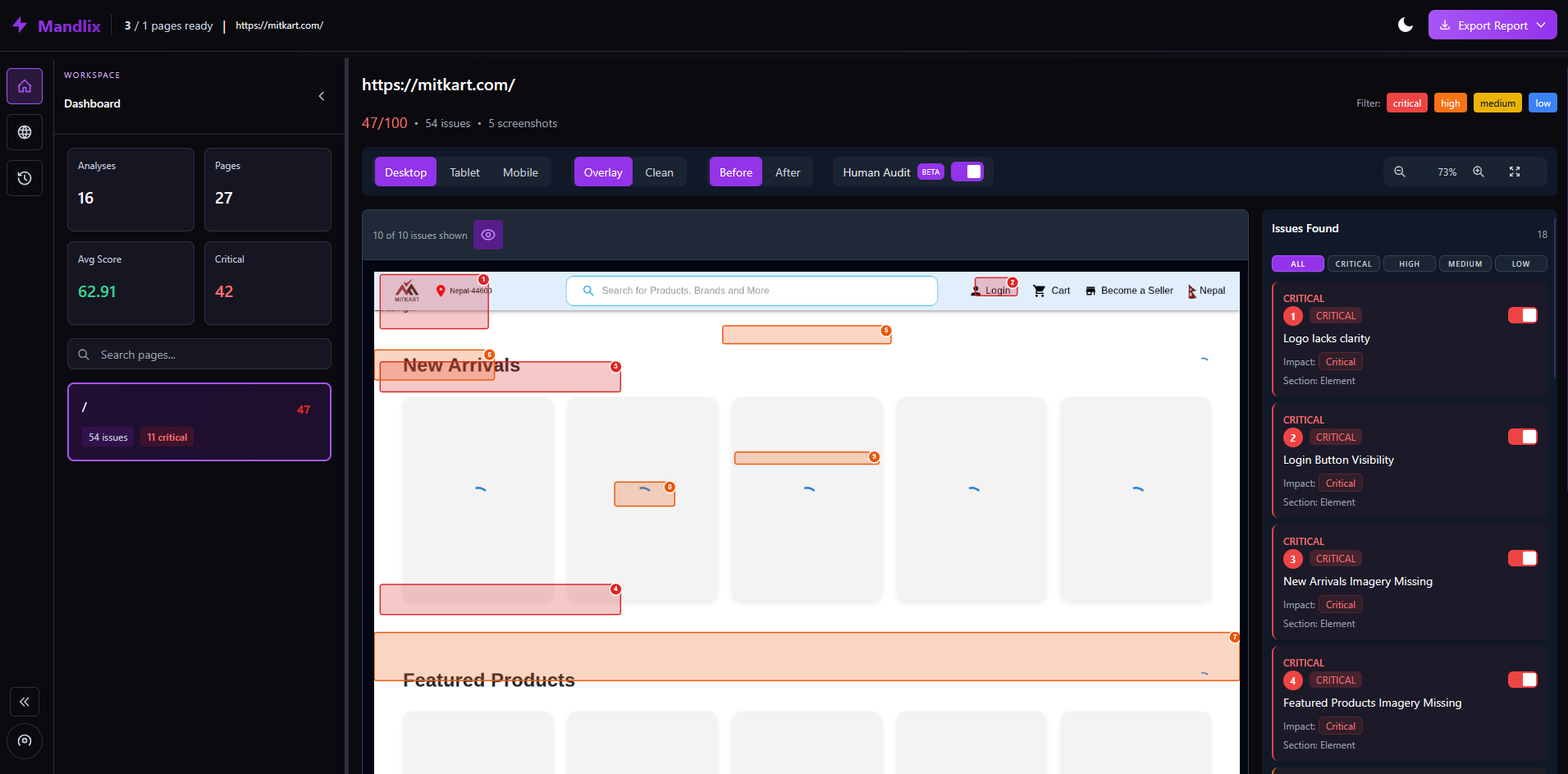Image resolution: width=1568 pixels, height=774 pixels.
Task: Click the 11 critical badge
Action: (167, 437)
